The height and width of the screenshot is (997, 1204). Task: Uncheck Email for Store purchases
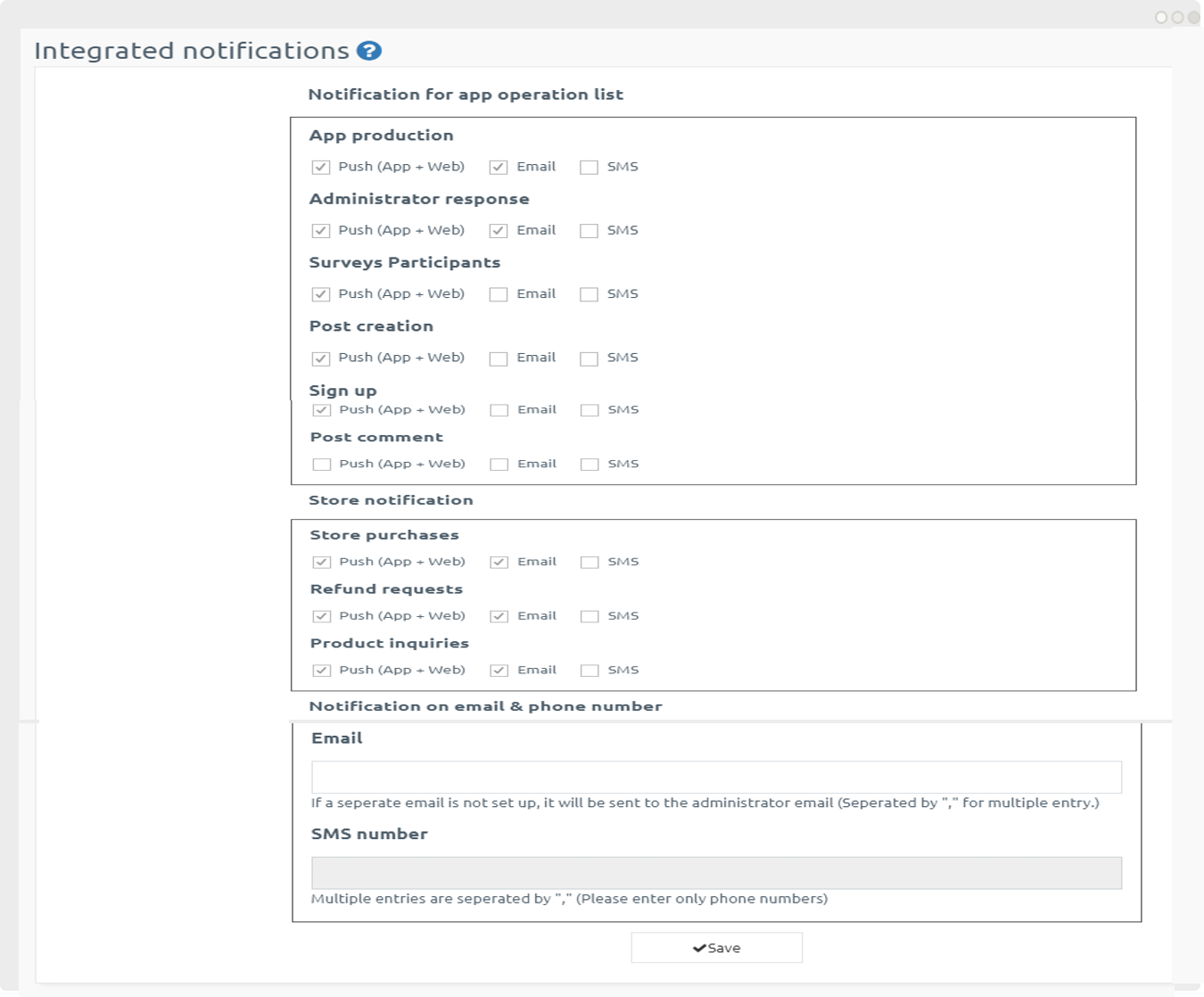tap(499, 562)
